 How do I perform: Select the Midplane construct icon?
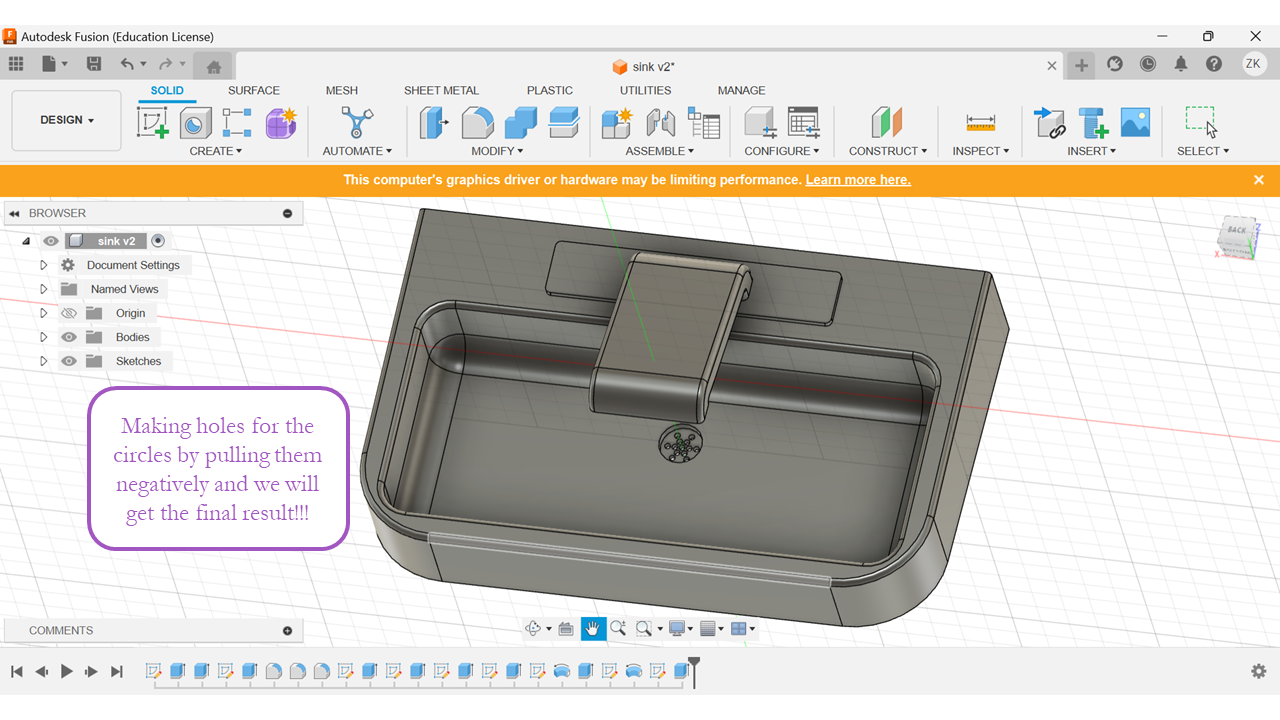[887, 123]
